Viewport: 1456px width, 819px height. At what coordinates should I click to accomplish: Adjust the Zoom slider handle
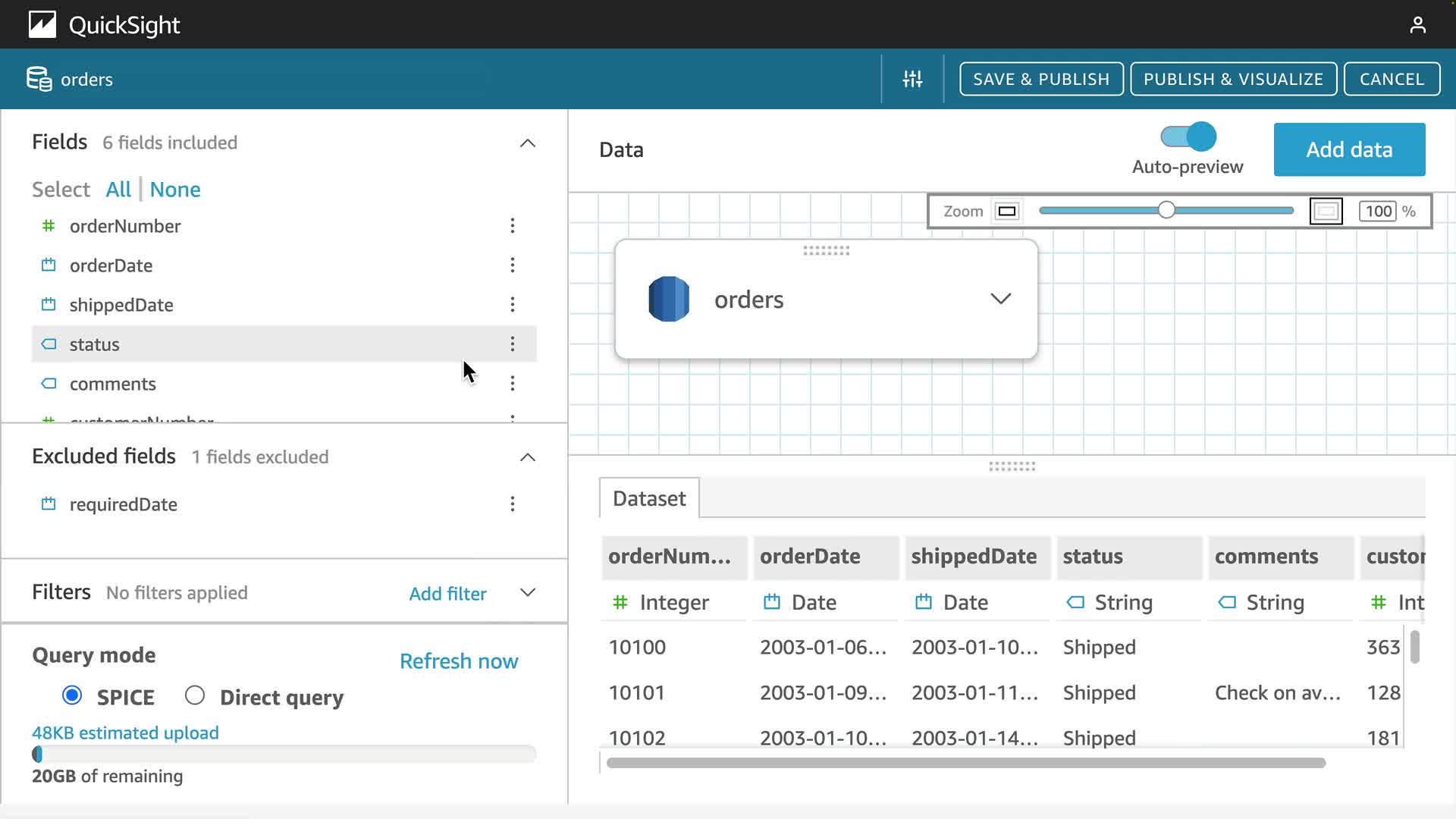coord(1166,211)
